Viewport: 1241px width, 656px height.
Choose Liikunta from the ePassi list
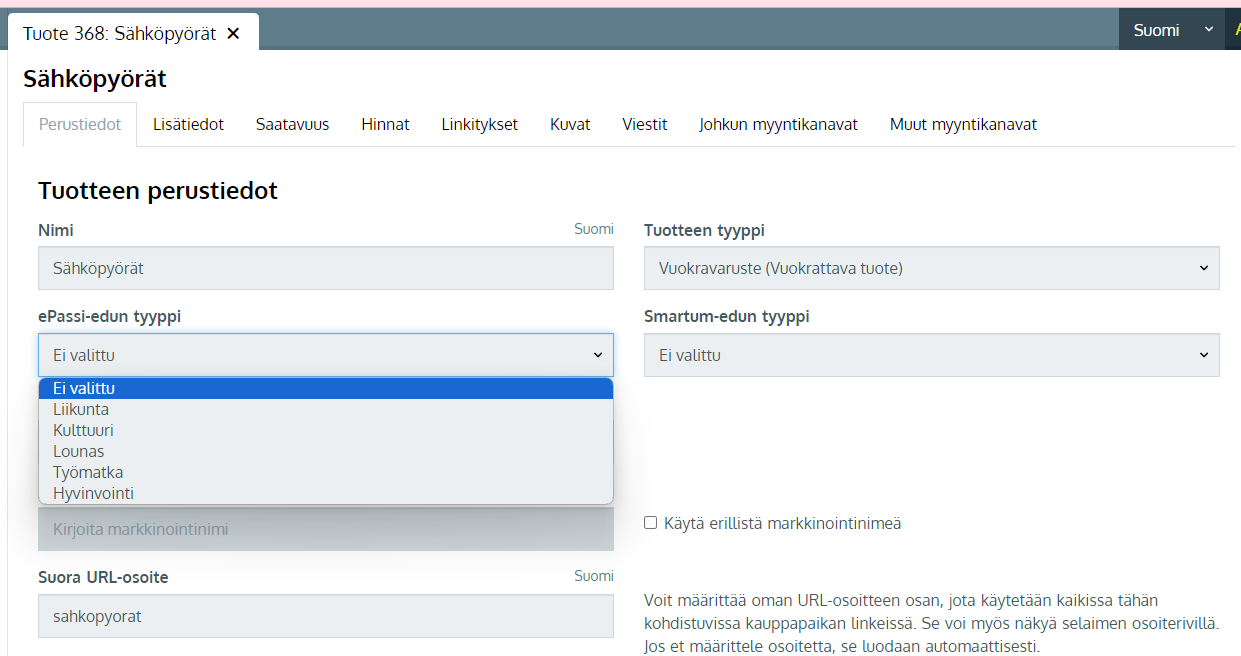pos(81,410)
